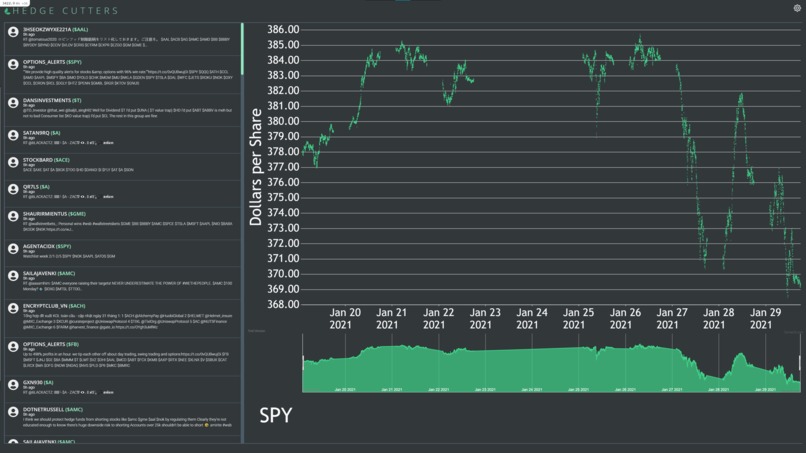This screenshot has height=453, width=806.
Task: Click the SHAURIRMIENTUS avatar icon
Action: 13,216
